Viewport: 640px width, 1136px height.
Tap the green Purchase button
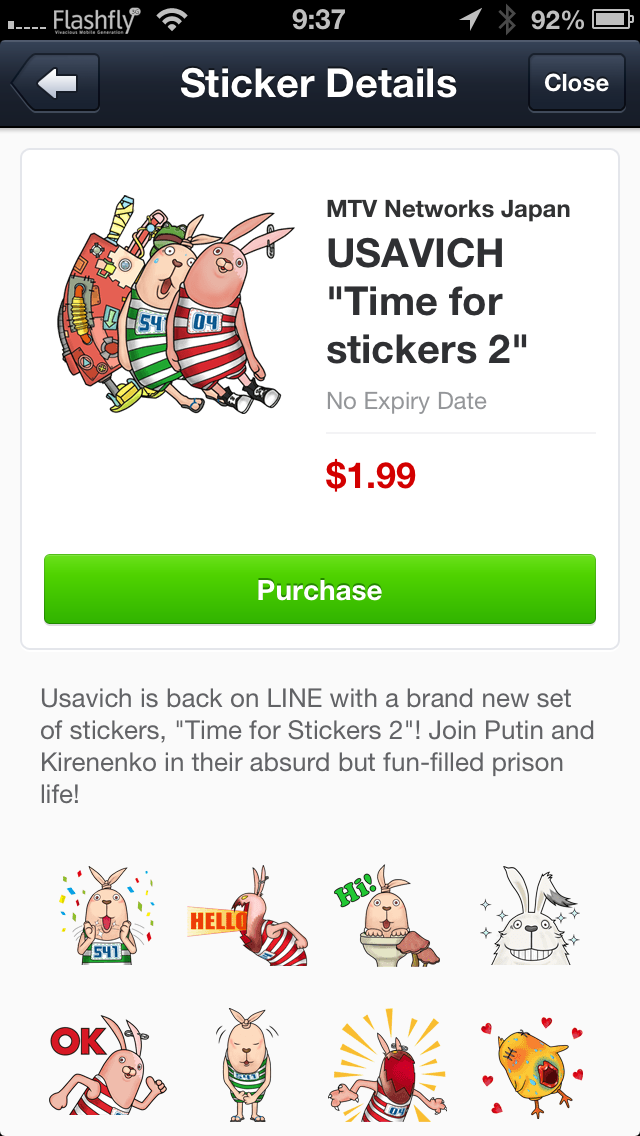[x=320, y=590]
